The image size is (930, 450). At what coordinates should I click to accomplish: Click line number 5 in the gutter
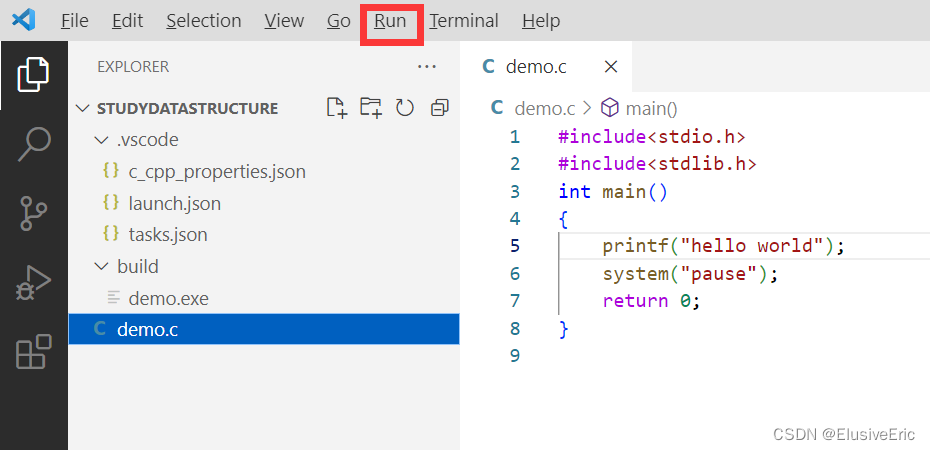pyautogui.click(x=514, y=246)
